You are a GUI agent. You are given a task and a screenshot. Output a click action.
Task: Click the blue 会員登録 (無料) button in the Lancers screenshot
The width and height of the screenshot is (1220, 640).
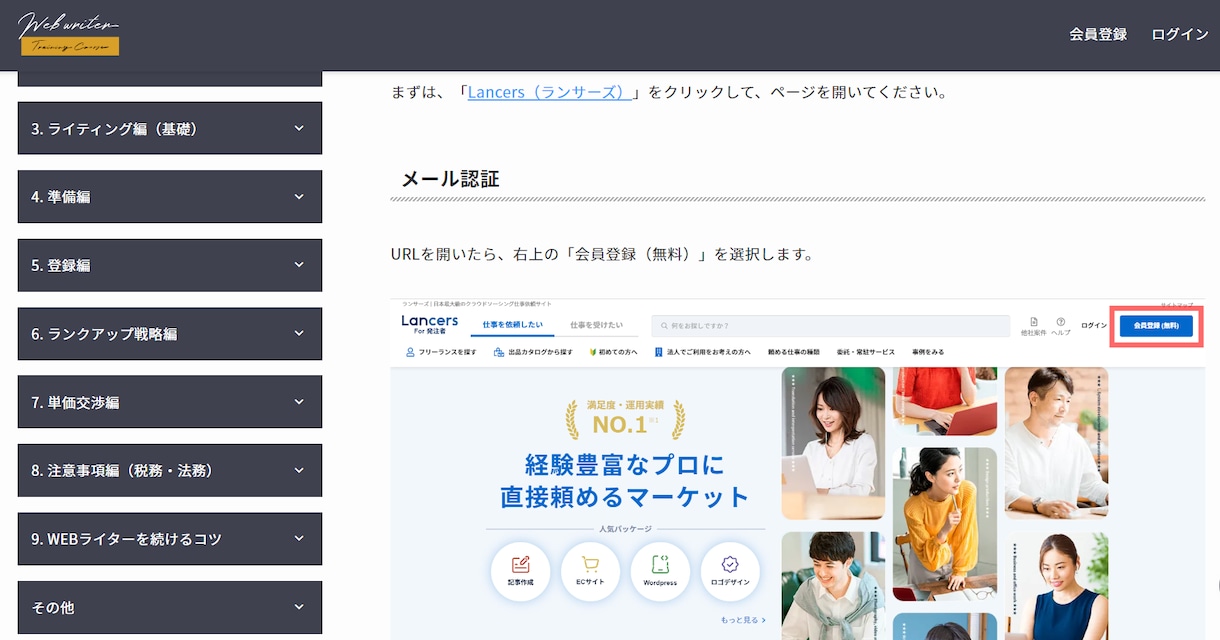tap(1156, 326)
